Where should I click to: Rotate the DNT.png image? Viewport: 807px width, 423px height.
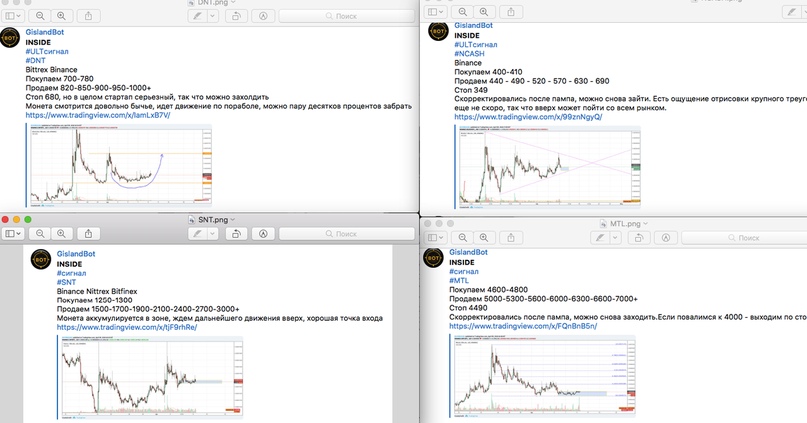[236, 16]
